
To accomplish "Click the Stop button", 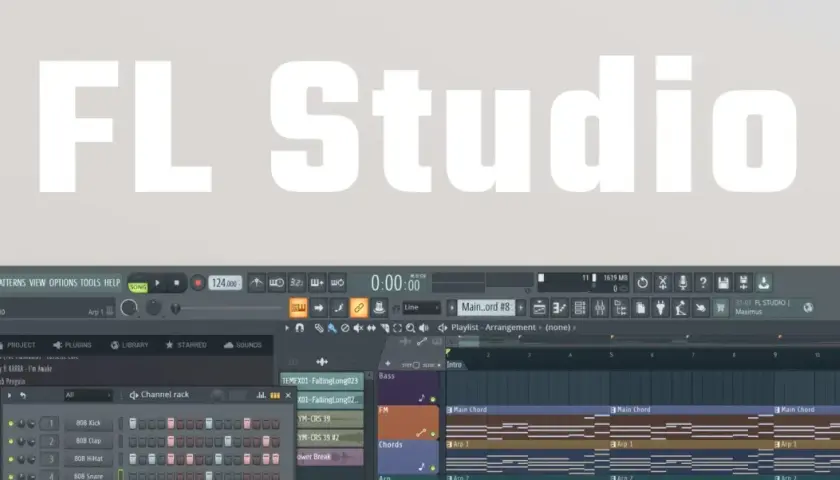I will click(x=176, y=283).
